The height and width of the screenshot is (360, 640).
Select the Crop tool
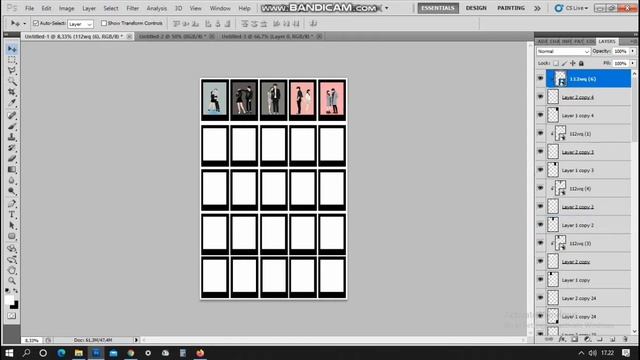[12, 92]
